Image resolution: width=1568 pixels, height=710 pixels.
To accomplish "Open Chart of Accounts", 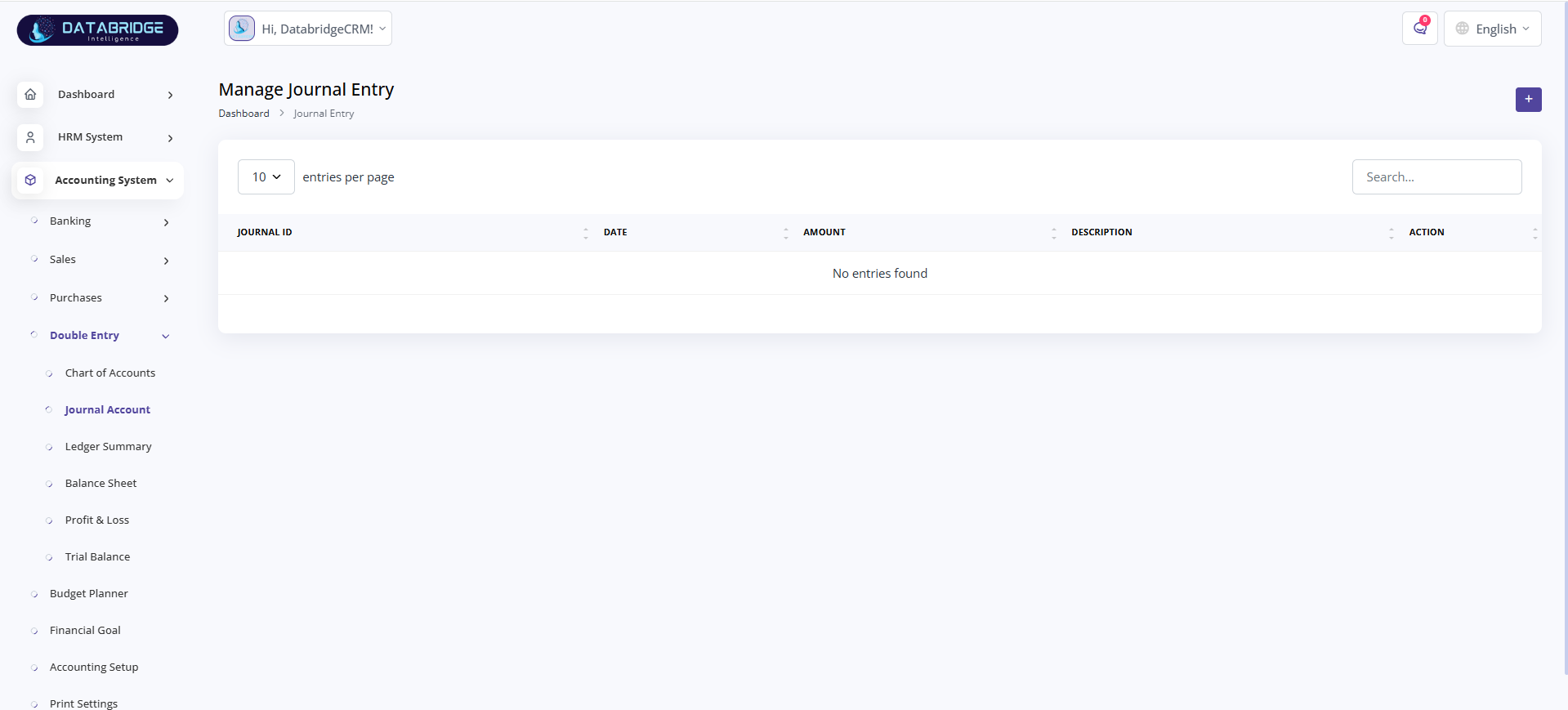I will (x=110, y=373).
